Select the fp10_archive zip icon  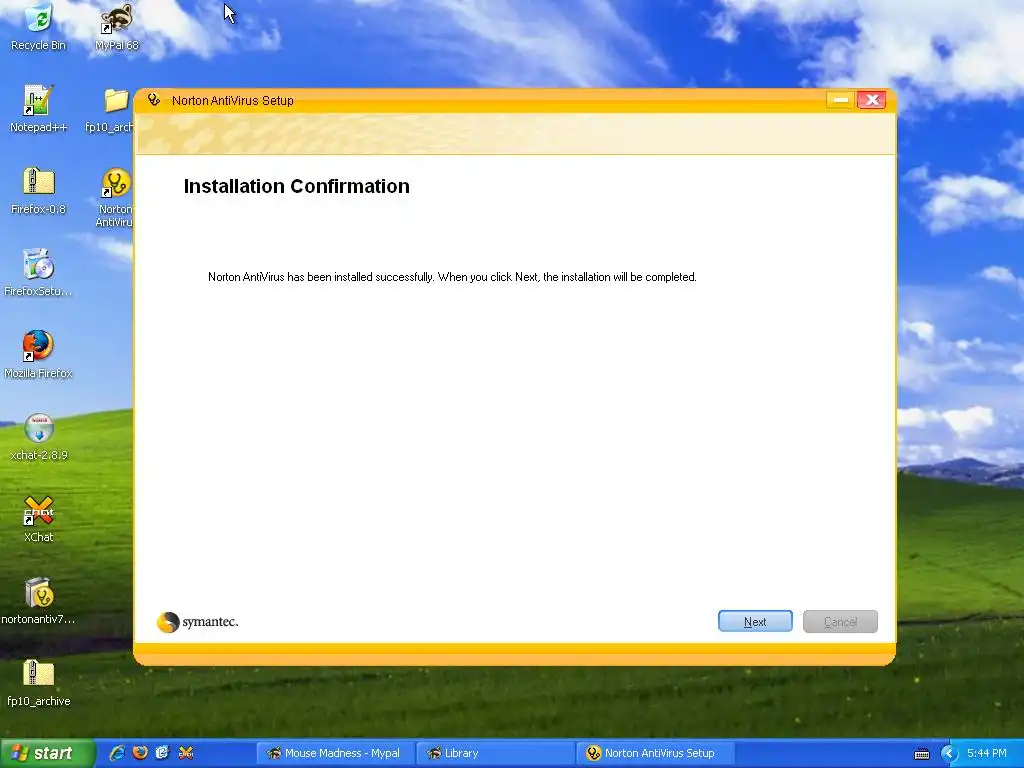tap(39, 683)
